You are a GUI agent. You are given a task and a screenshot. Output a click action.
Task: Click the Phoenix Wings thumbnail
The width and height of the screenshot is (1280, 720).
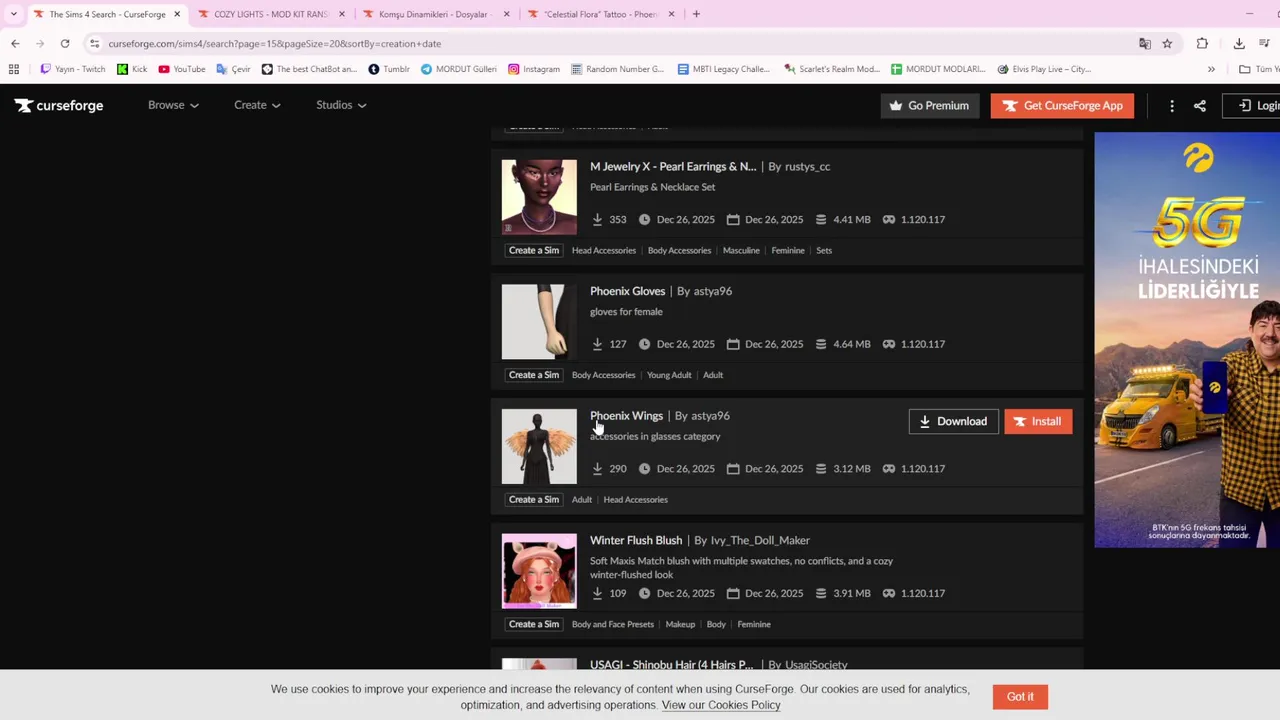click(539, 446)
